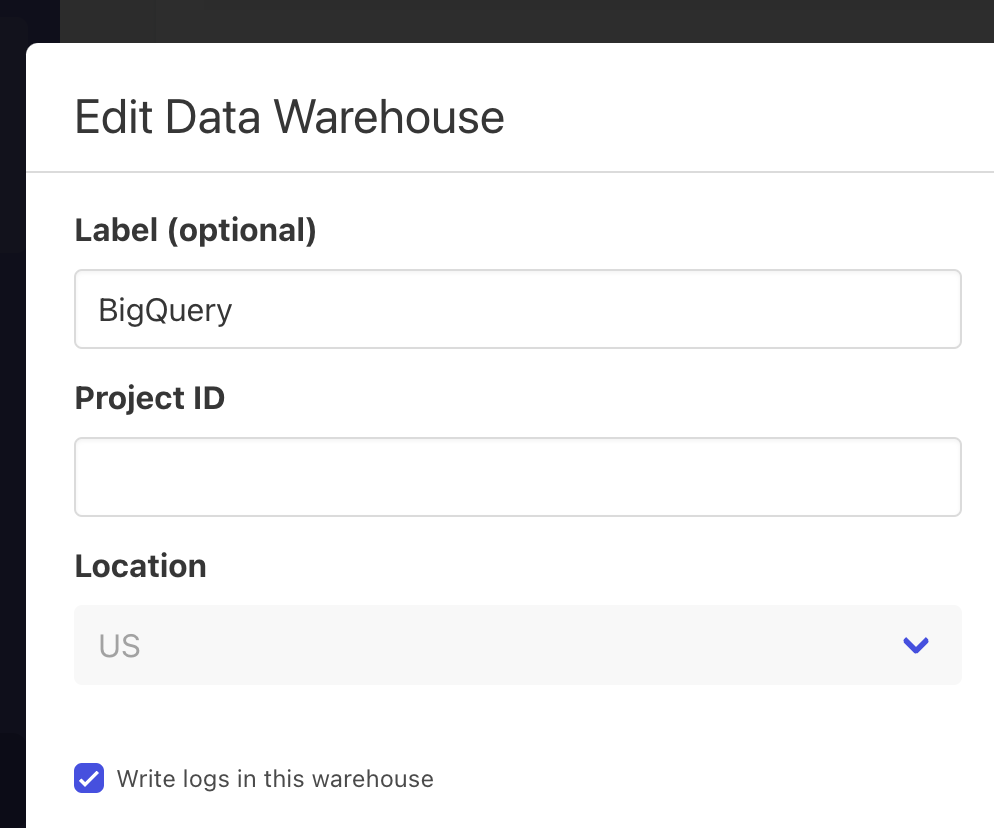The width and height of the screenshot is (994, 828).
Task: Click the Label (optional) heading
Action: pos(195,230)
